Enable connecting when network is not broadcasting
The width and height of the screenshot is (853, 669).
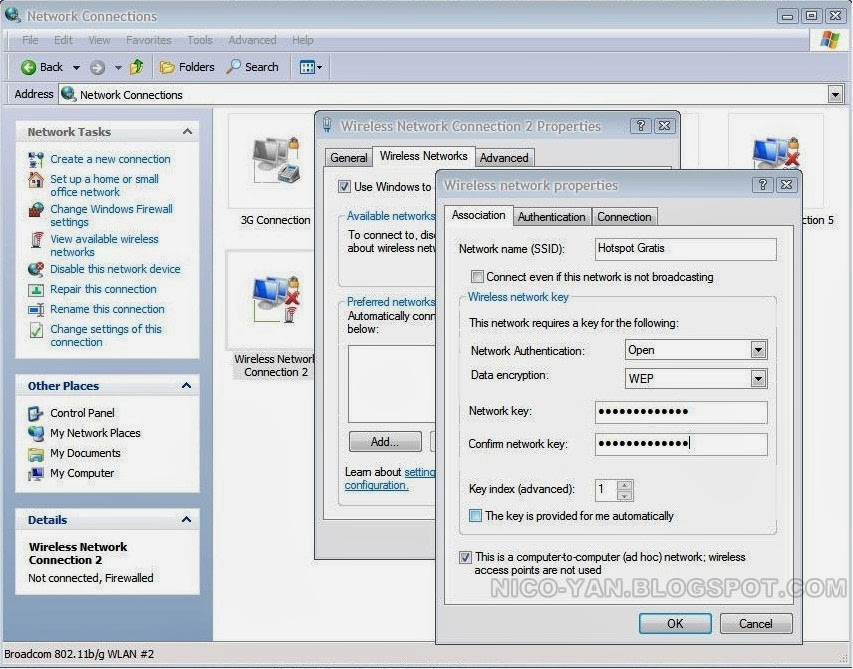pyautogui.click(x=477, y=277)
